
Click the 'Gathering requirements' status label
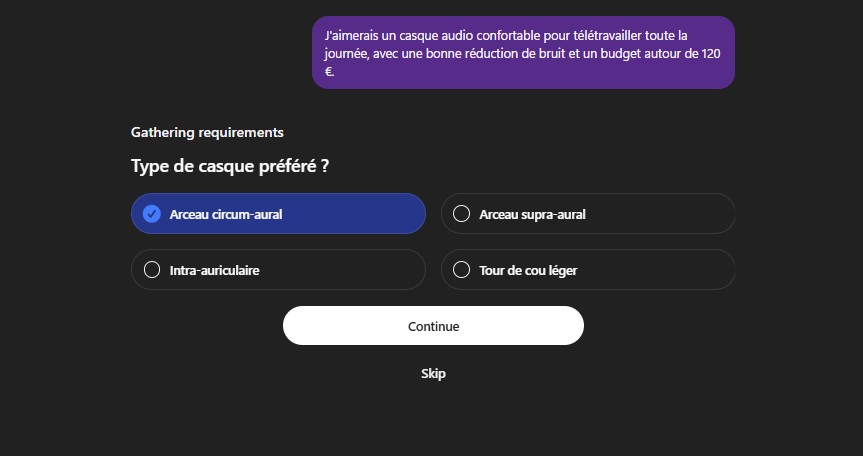207,132
